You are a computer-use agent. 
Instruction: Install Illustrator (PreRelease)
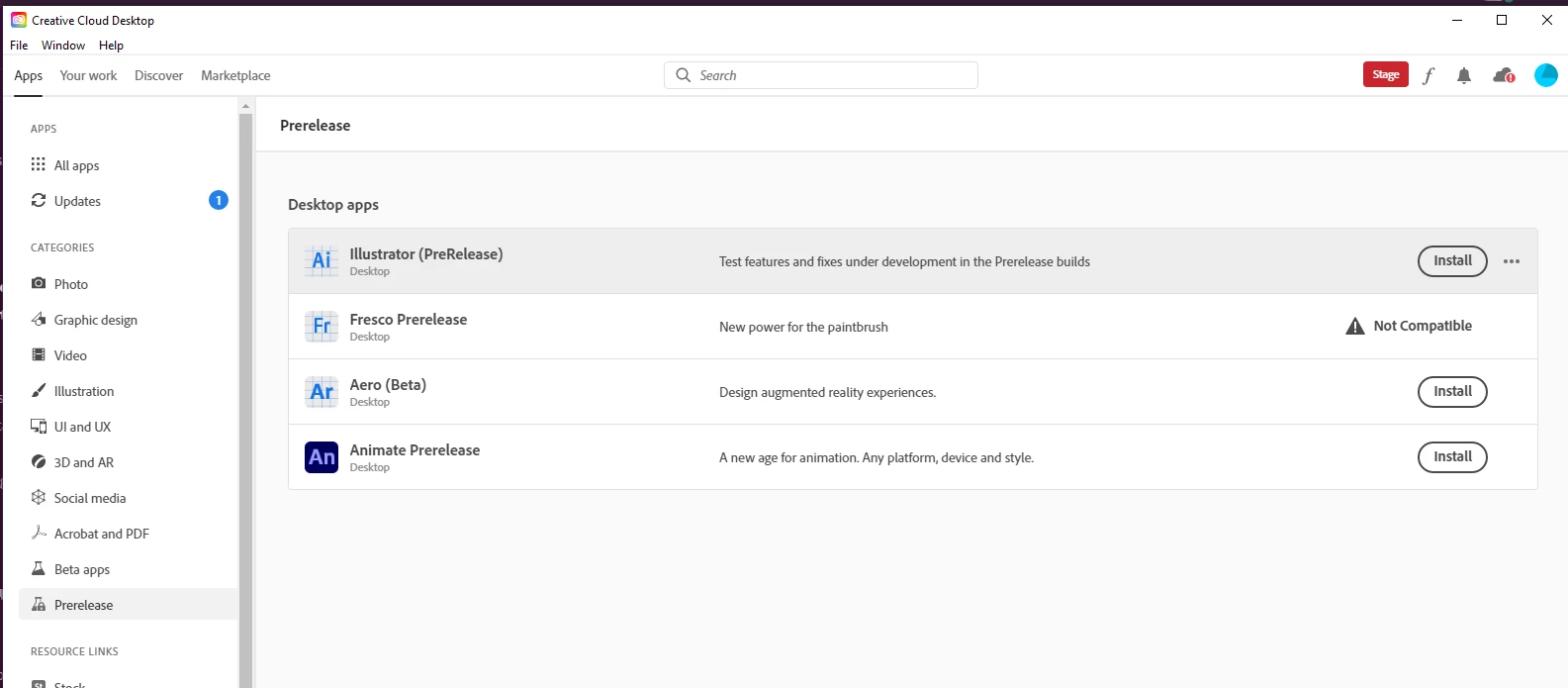coord(1452,260)
